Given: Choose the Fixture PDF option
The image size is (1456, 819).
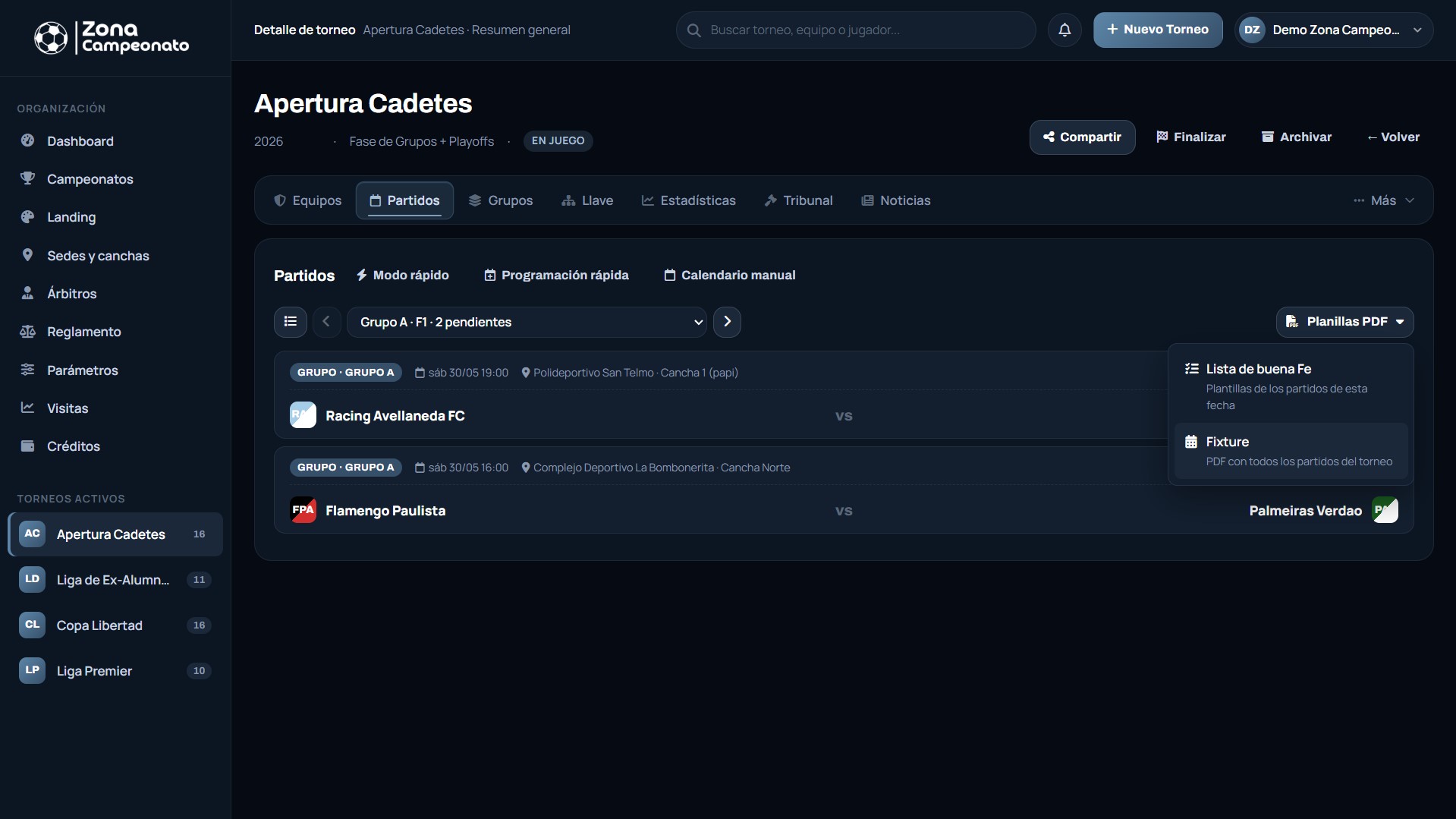Looking at the screenshot, I should [1291, 452].
